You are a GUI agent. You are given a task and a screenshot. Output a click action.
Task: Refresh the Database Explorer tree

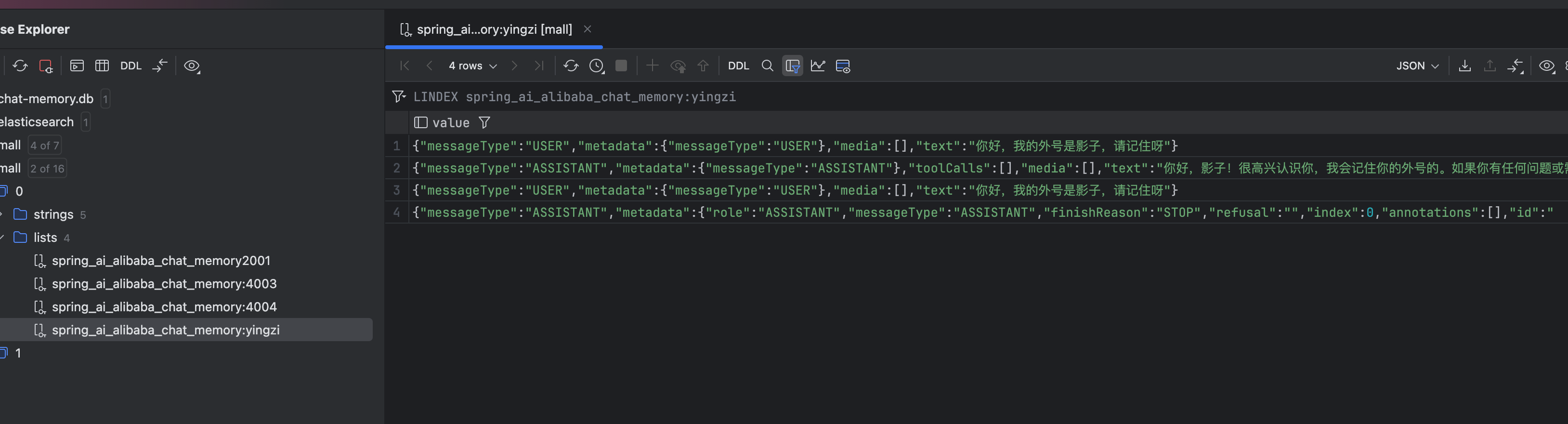[x=20, y=66]
